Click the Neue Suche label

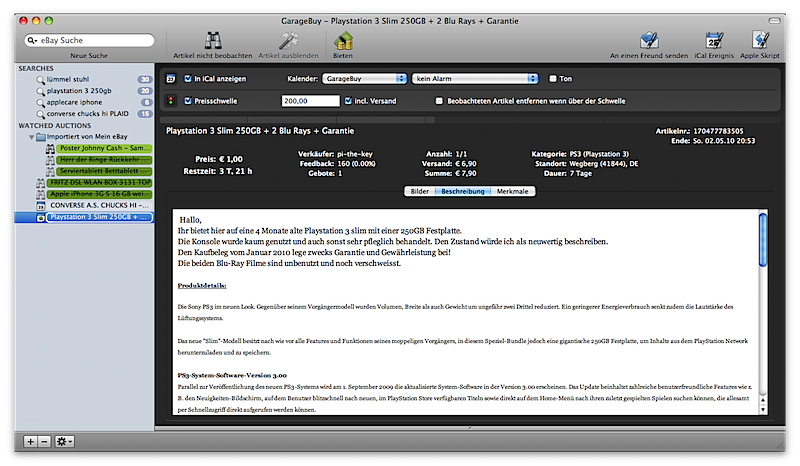coord(89,56)
